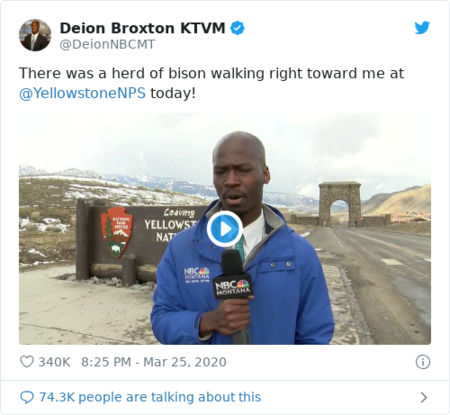Click the National Park Service arrowhead emblem
This screenshot has width=450, height=415.
tap(116, 232)
